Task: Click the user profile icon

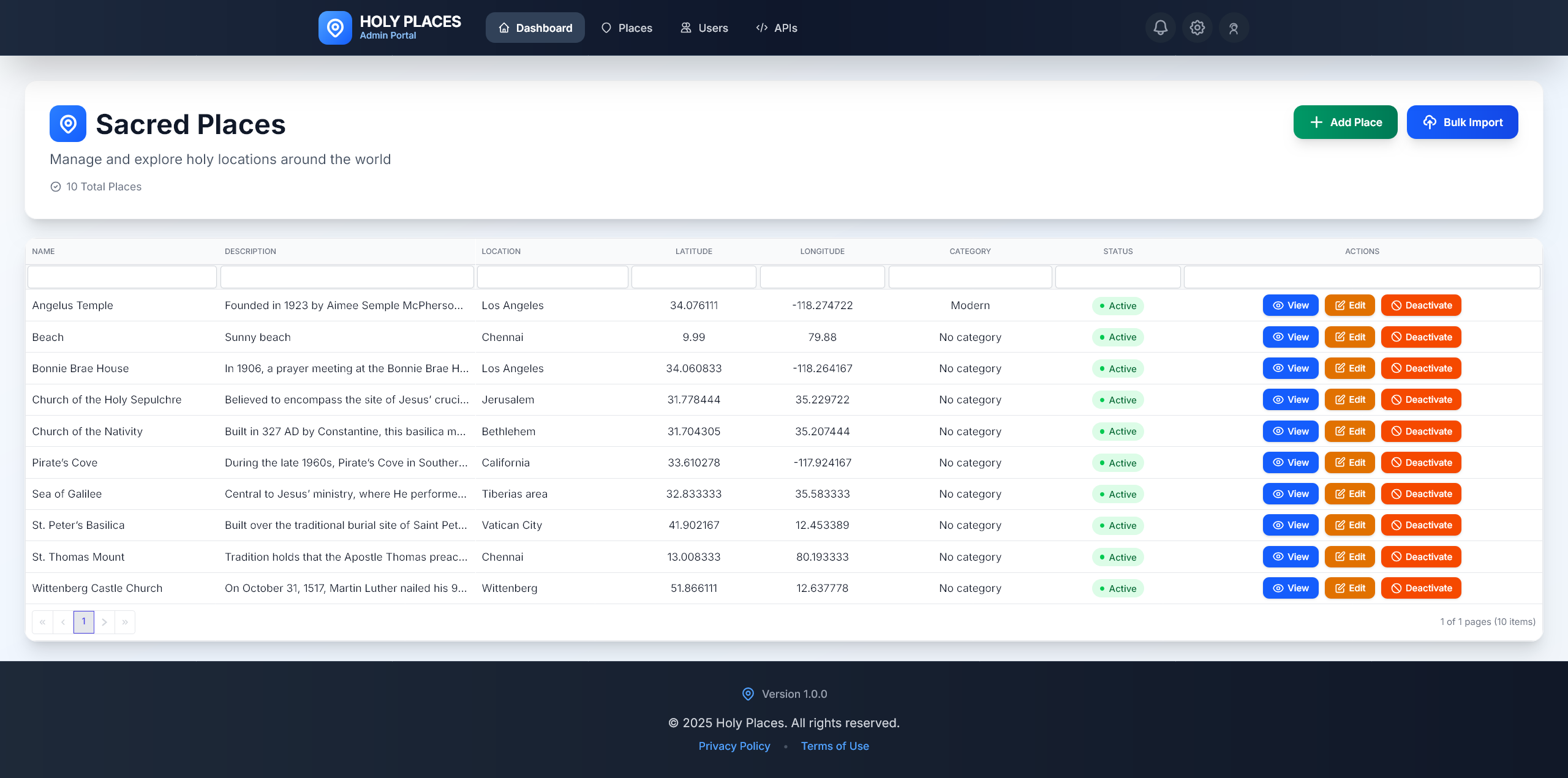Action: 1234,28
